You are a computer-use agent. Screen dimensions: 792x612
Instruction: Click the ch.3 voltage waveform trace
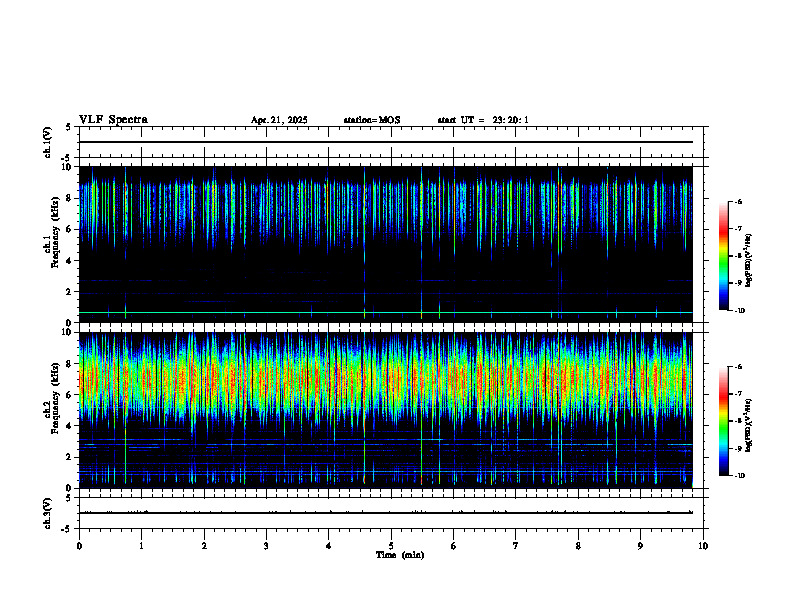[385, 513]
